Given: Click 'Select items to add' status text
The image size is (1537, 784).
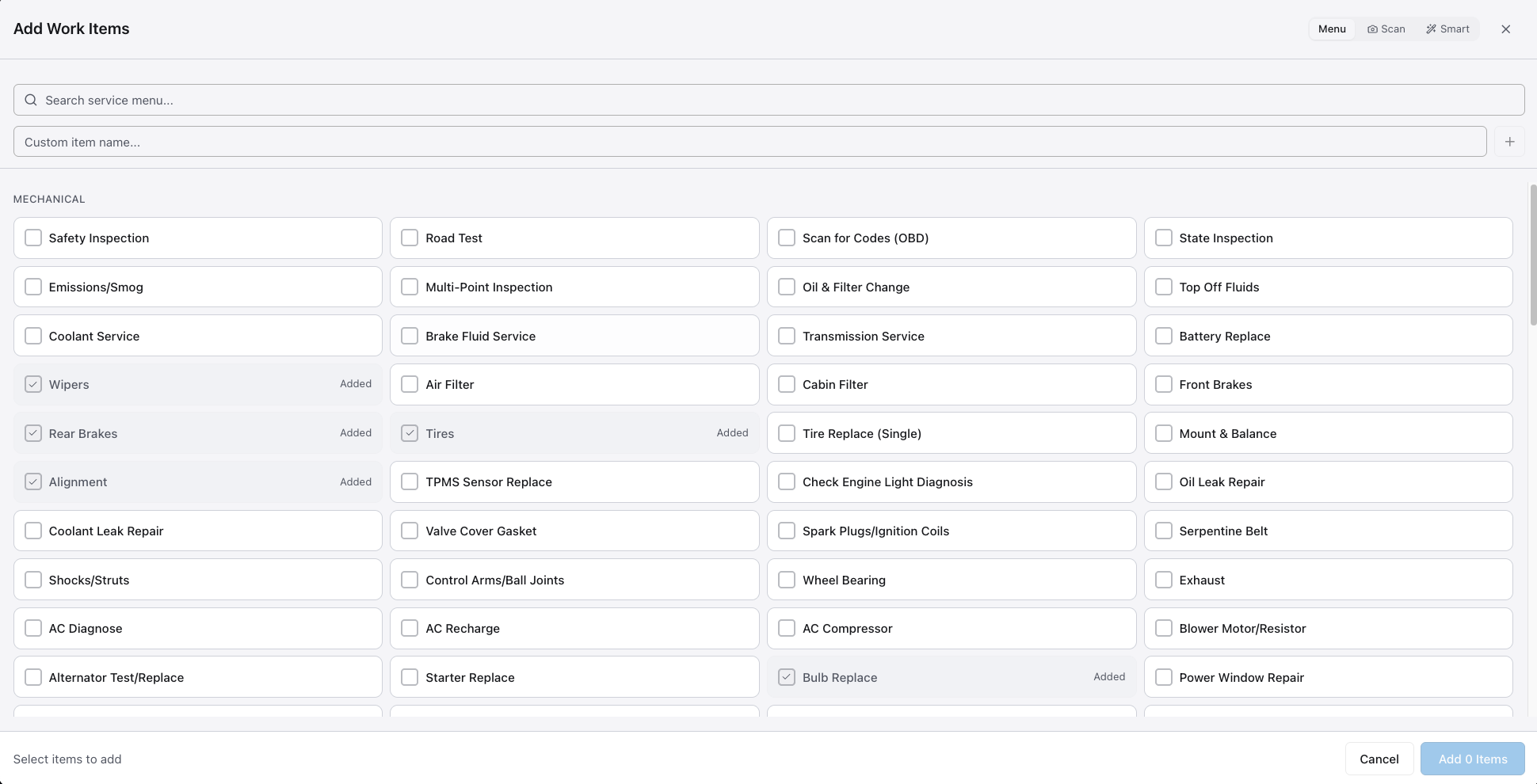Looking at the screenshot, I should [67, 759].
